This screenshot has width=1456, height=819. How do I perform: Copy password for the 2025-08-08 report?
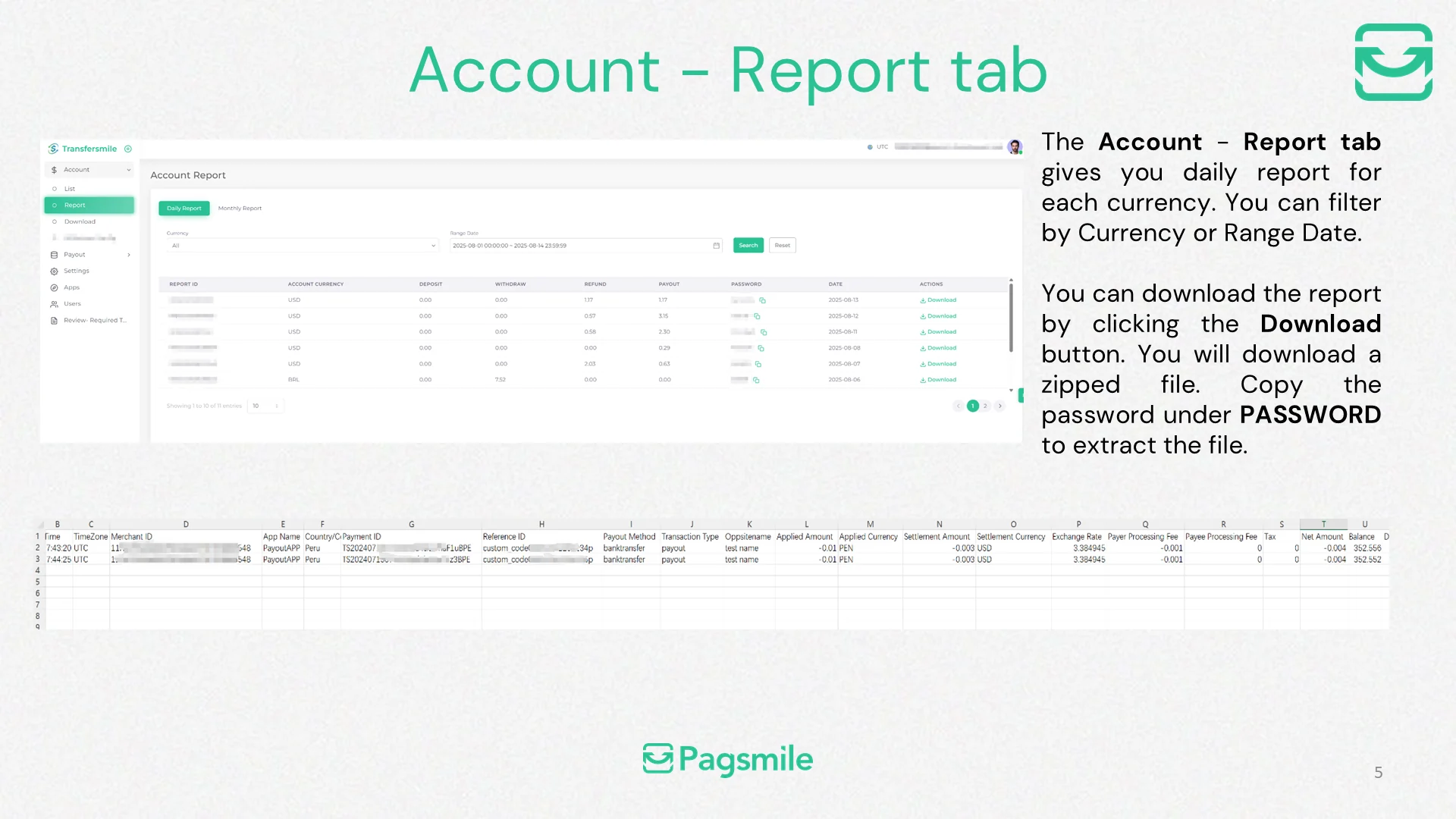click(x=761, y=348)
